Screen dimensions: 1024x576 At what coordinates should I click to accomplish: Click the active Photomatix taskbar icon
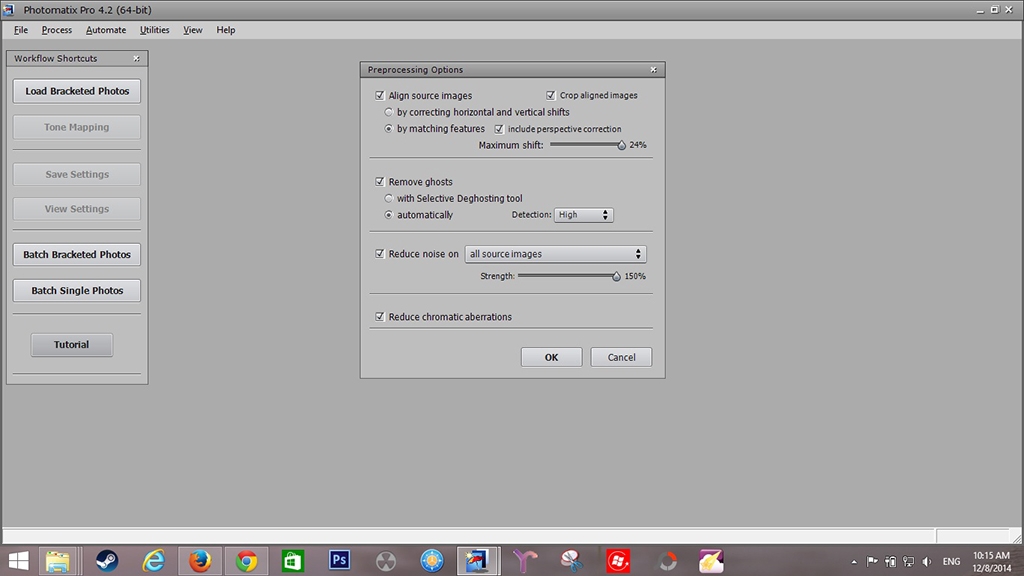tap(478, 561)
